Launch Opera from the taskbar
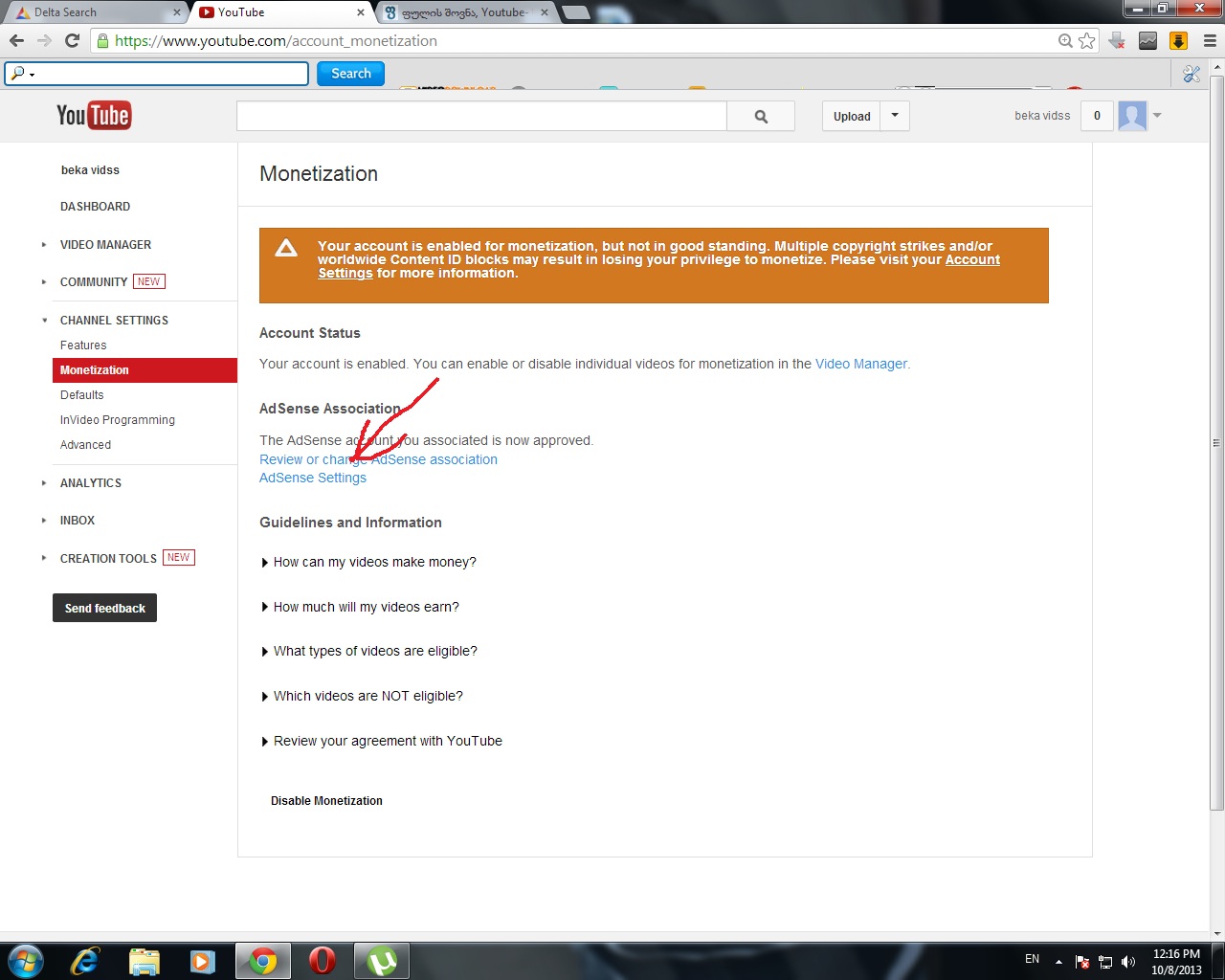 point(323,960)
